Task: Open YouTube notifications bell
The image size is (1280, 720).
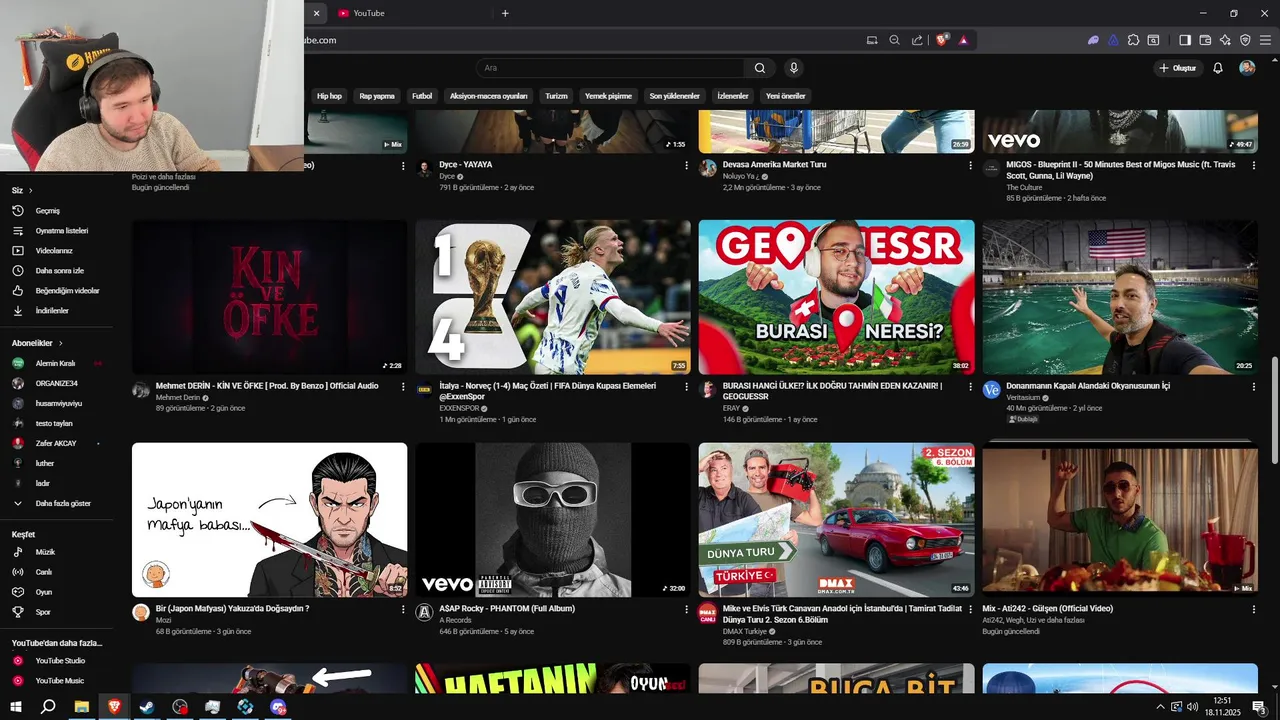Action: 1218,68
